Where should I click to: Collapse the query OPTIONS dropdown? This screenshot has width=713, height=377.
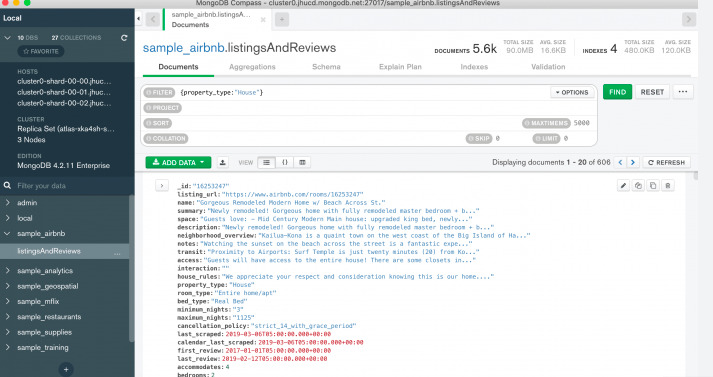point(572,92)
